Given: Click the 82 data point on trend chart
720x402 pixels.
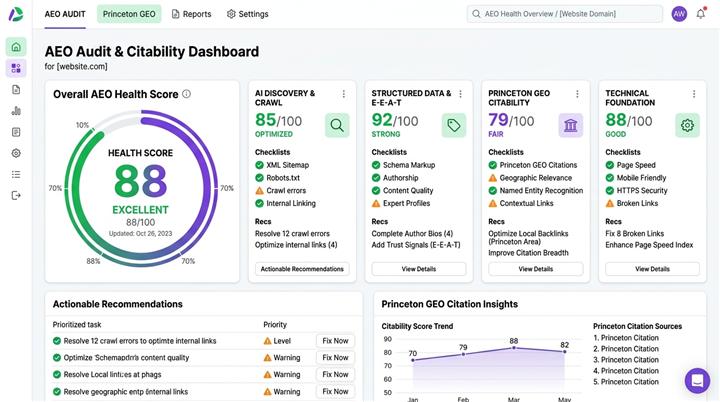Looking at the screenshot, I should 564,351.
